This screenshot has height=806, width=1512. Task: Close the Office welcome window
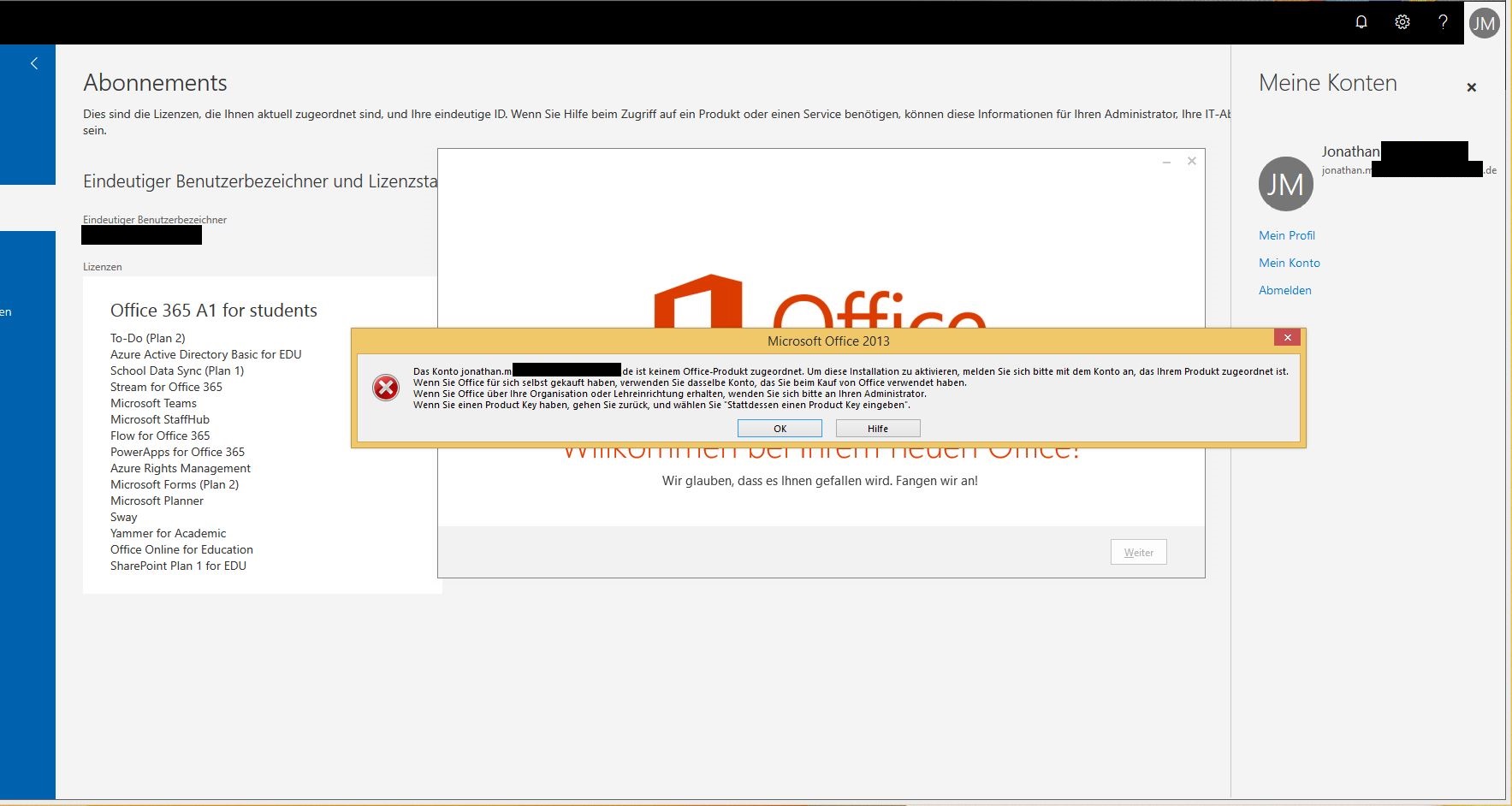(1192, 161)
